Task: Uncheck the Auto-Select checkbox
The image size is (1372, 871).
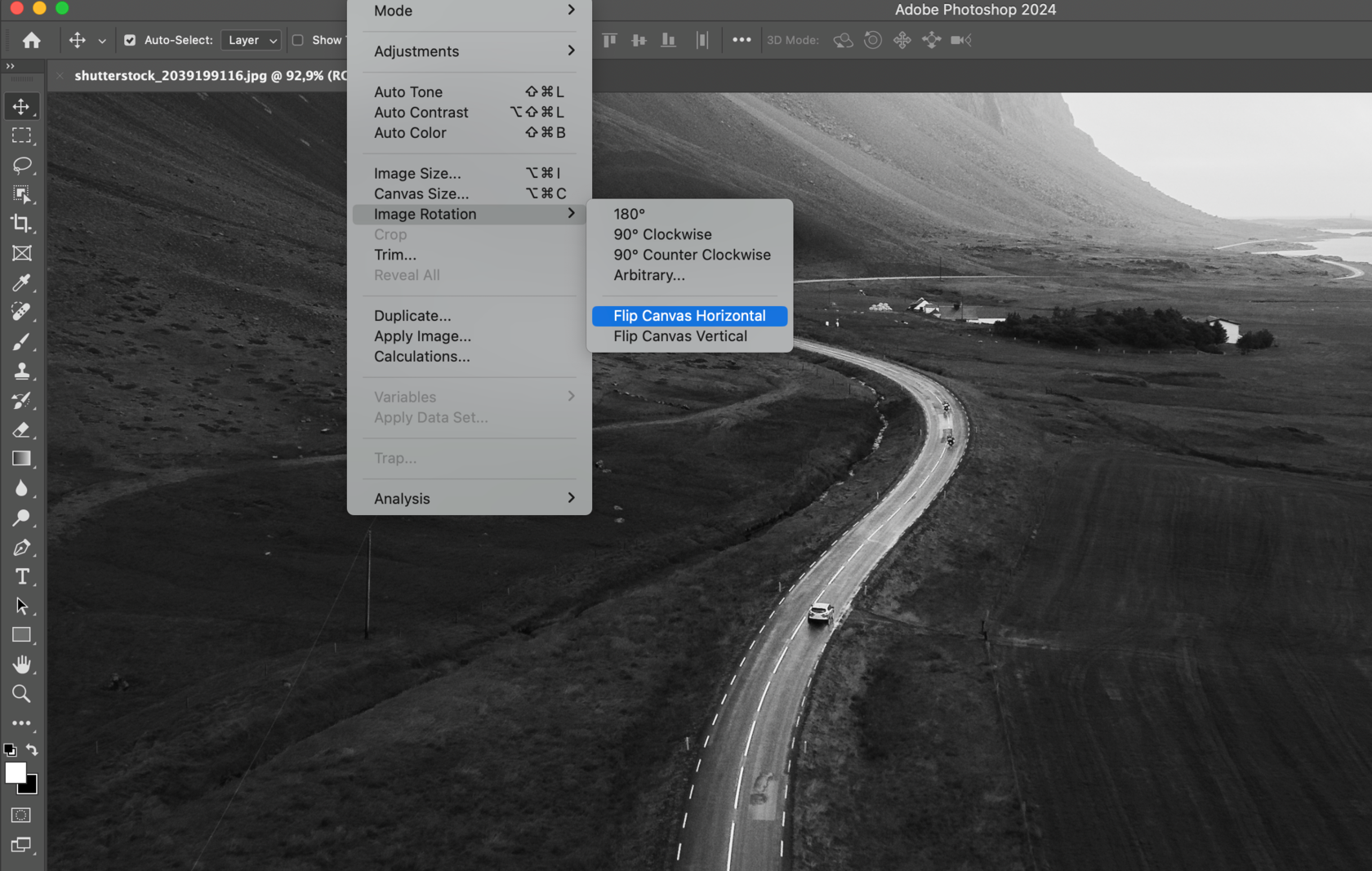Action: [130, 39]
